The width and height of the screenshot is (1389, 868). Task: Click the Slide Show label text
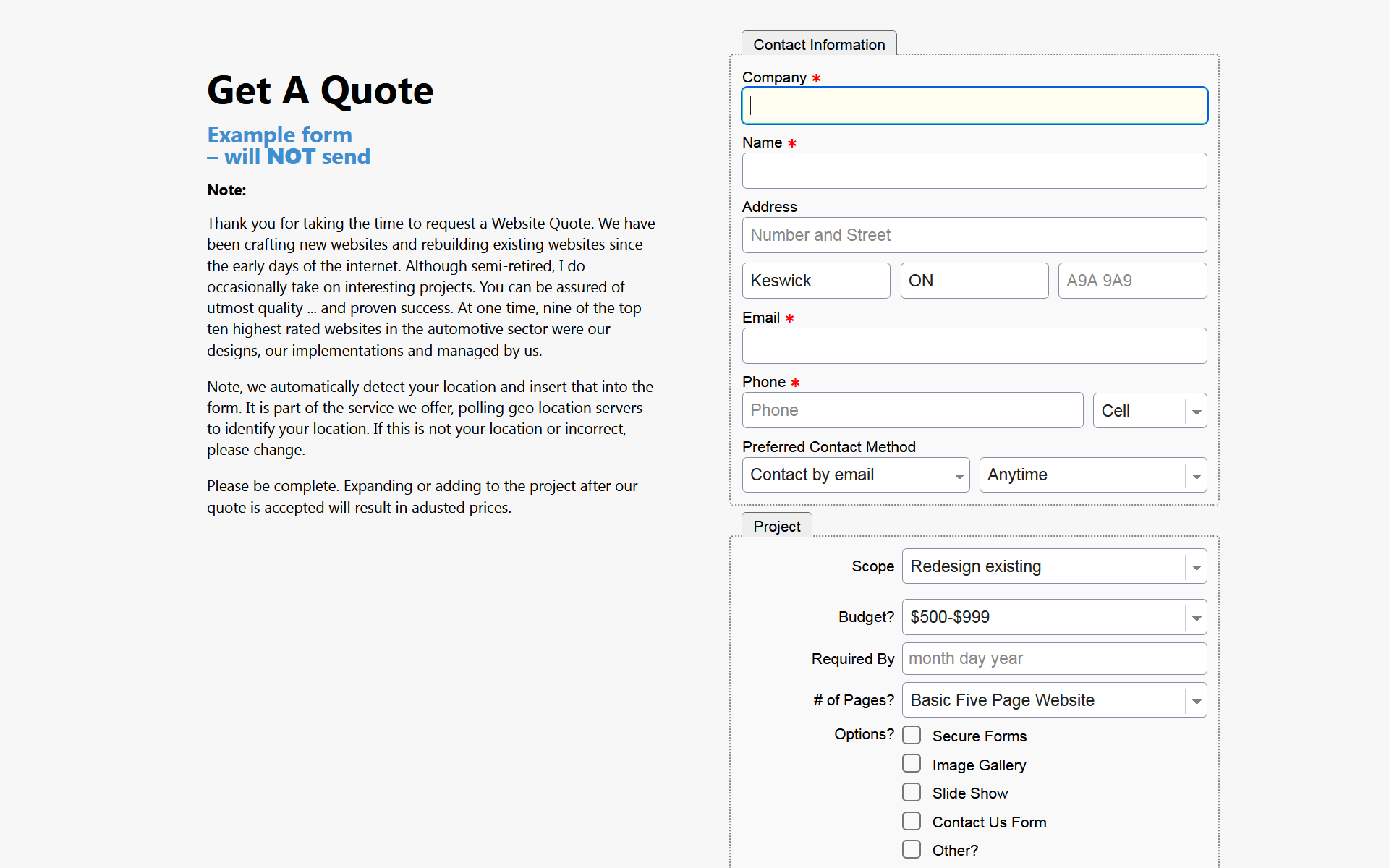(970, 793)
